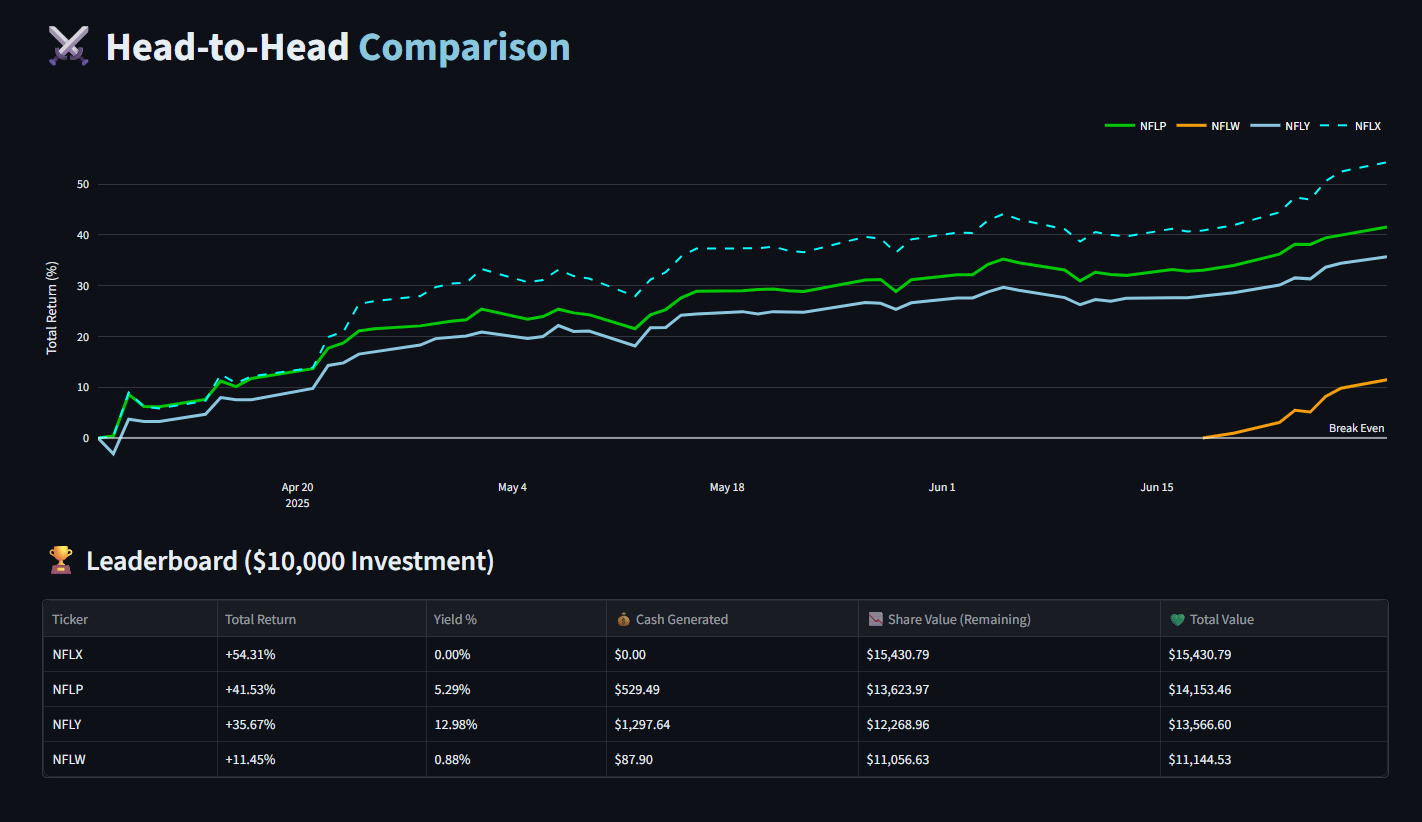
Task: Select the NFLX ticker cell in the table
Action: 130,654
